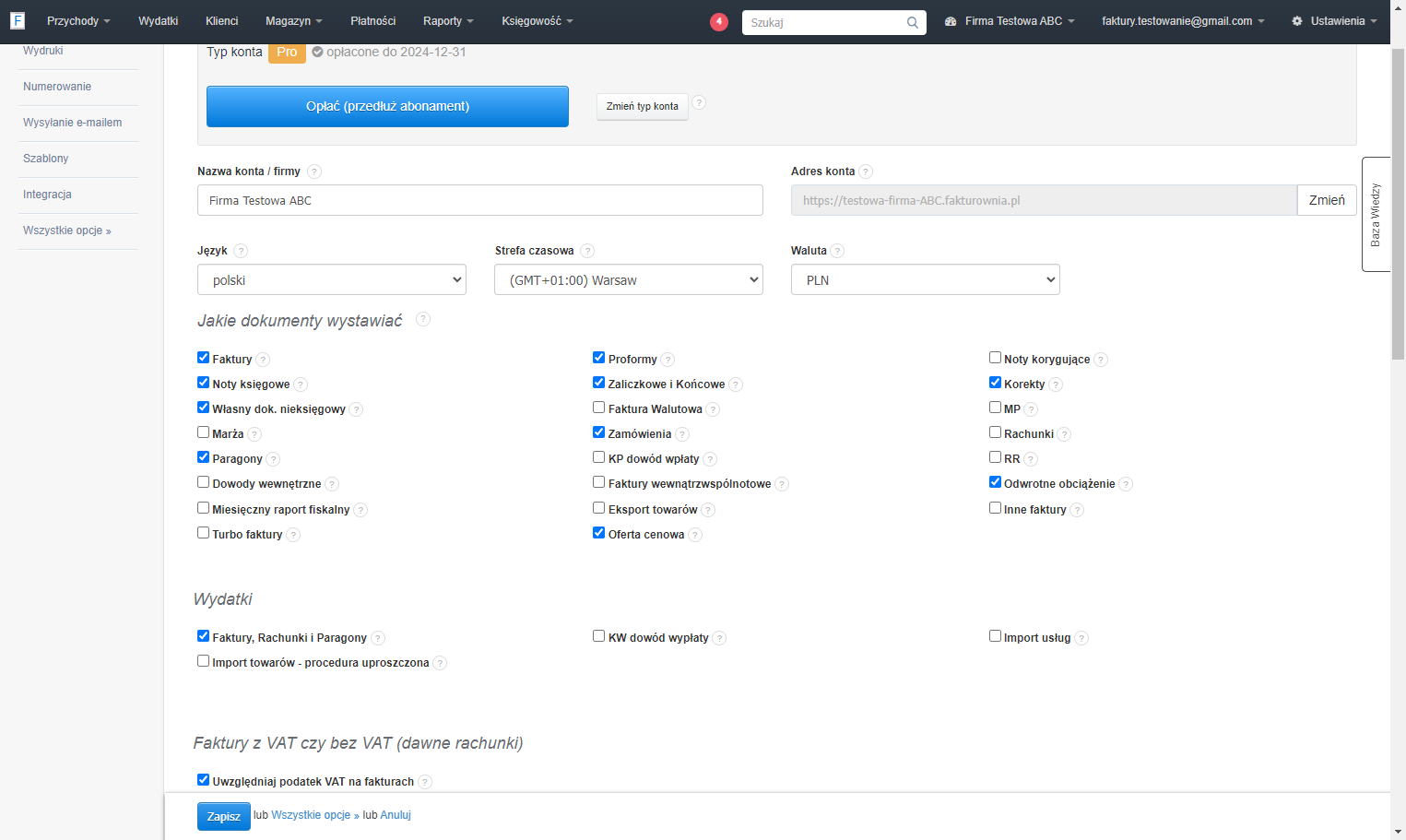Click the help icon next to Język

coord(241,251)
